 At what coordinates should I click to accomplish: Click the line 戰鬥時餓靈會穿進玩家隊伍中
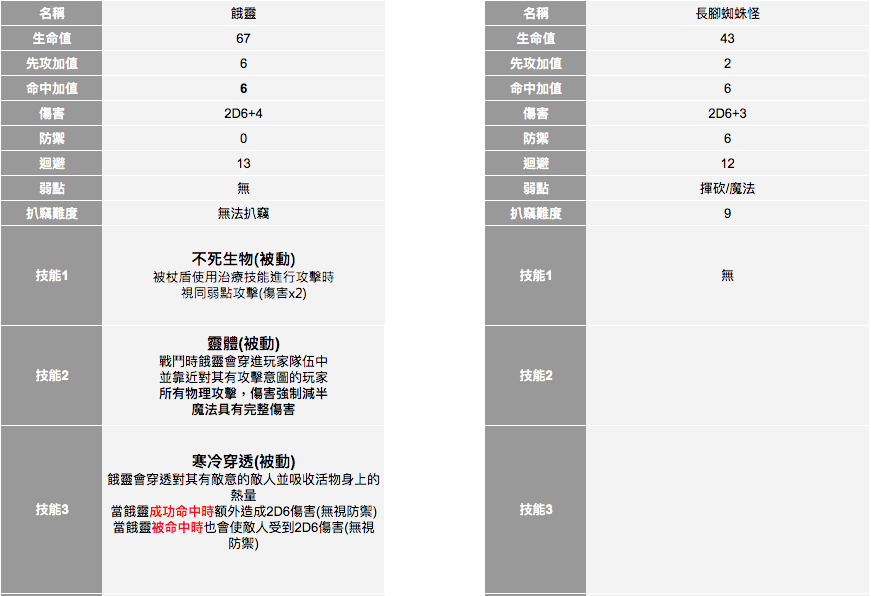tap(243, 361)
